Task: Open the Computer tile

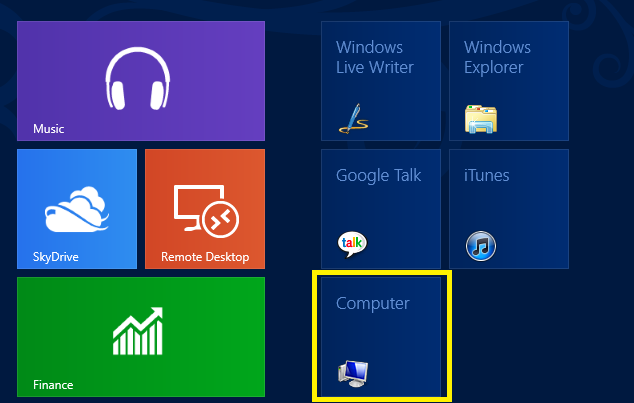Action: 381,337
